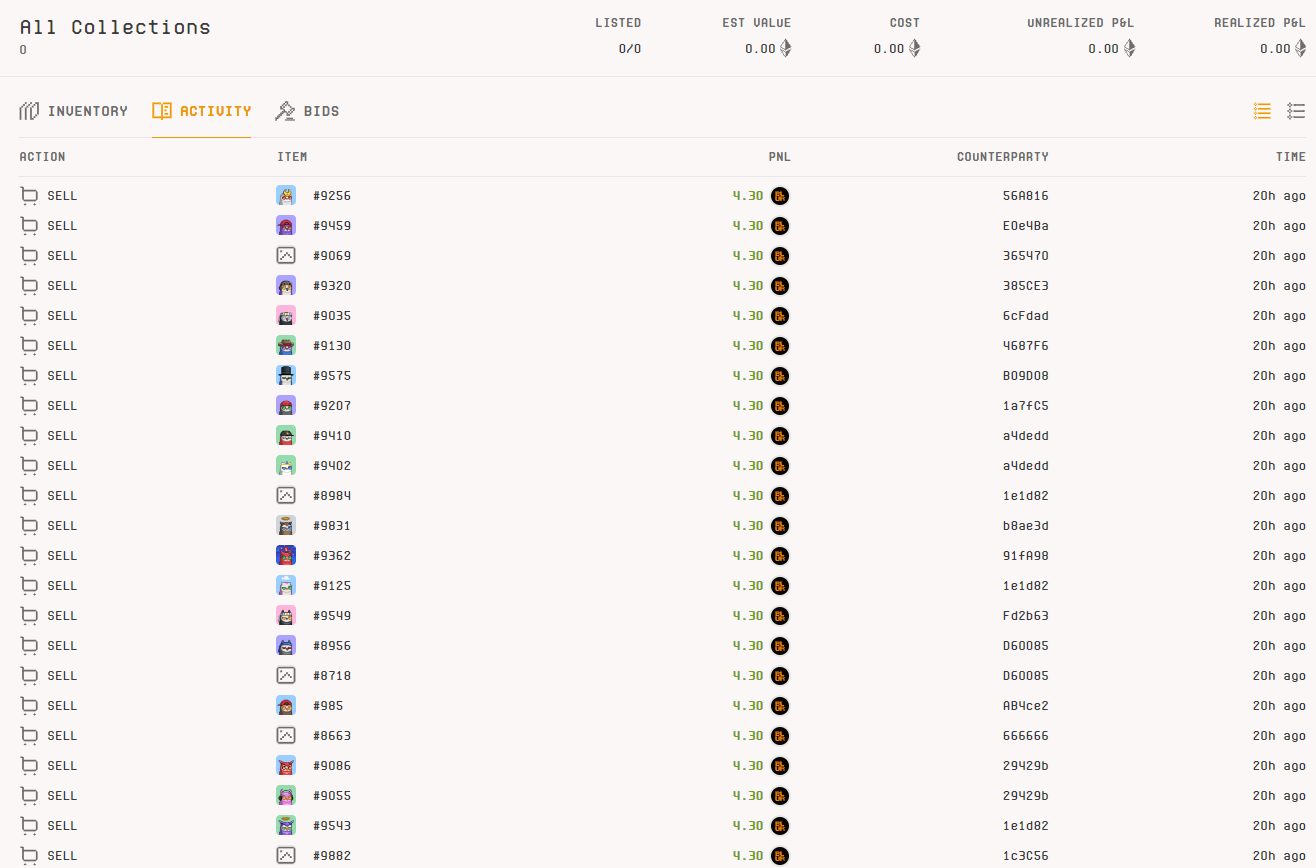The width and height of the screenshot is (1316, 868).
Task: Click the token icon next to #9320 PNL
Action: click(780, 286)
